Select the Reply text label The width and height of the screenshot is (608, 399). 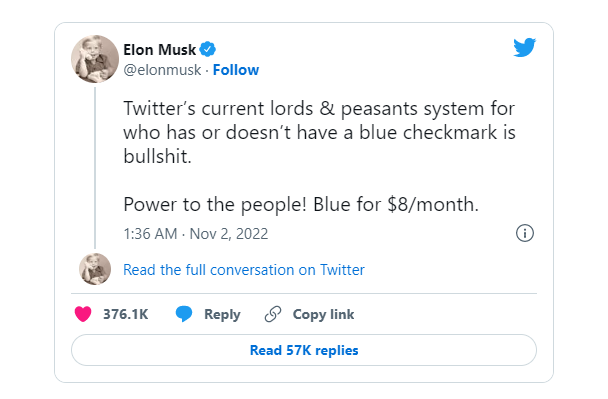pyautogui.click(x=222, y=314)
